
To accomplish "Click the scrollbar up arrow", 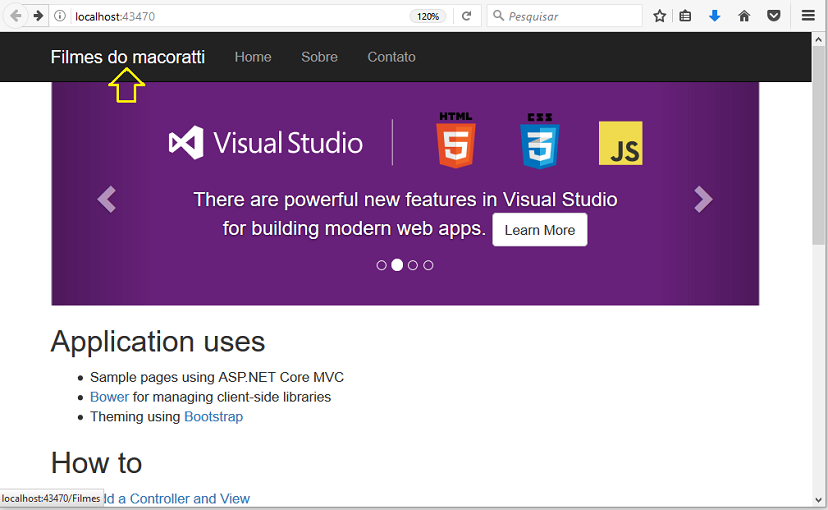I will (818, 40).
